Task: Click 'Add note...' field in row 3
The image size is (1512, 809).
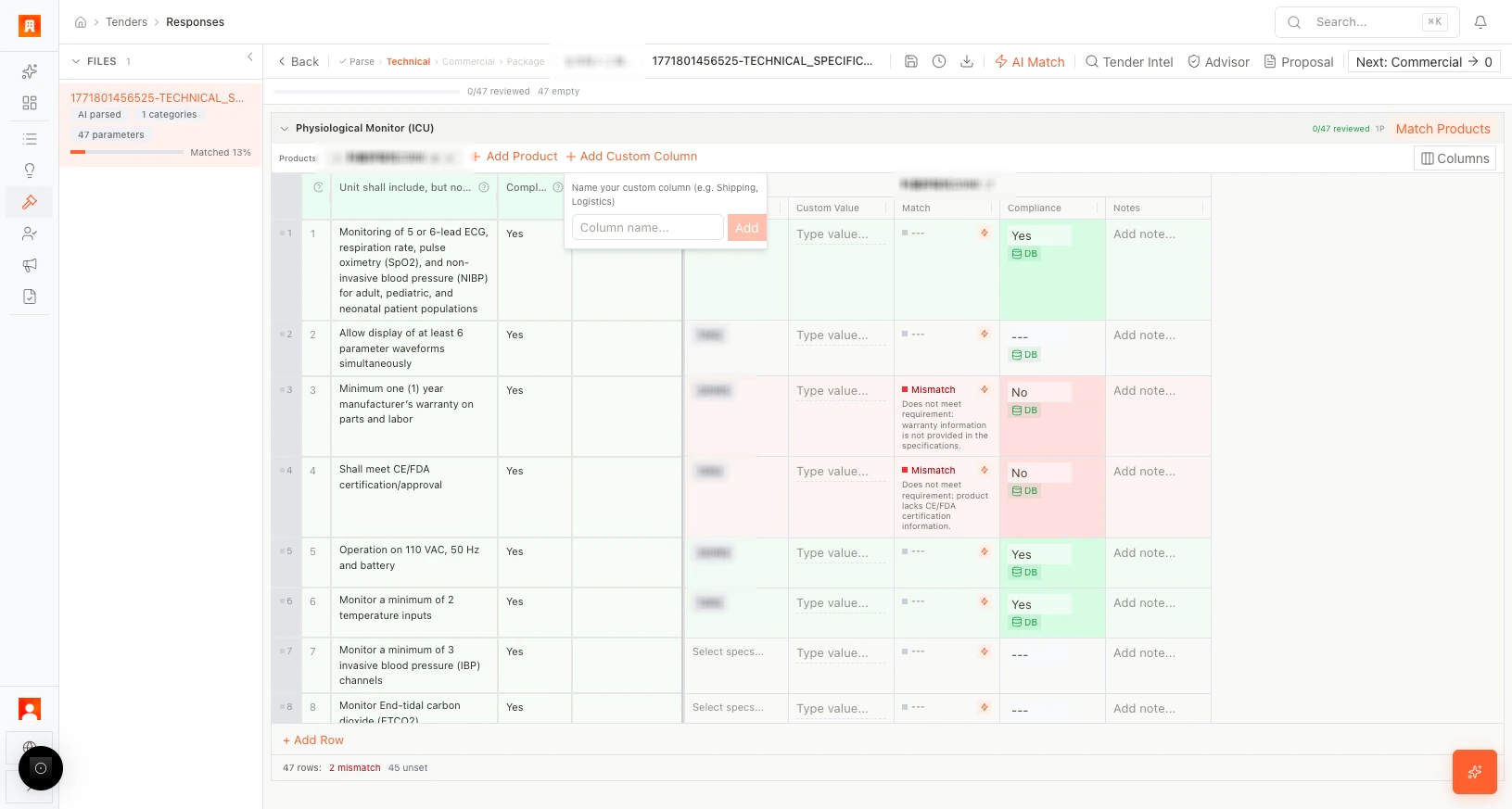Action: pyautogui.click(x=1157, y=391)
